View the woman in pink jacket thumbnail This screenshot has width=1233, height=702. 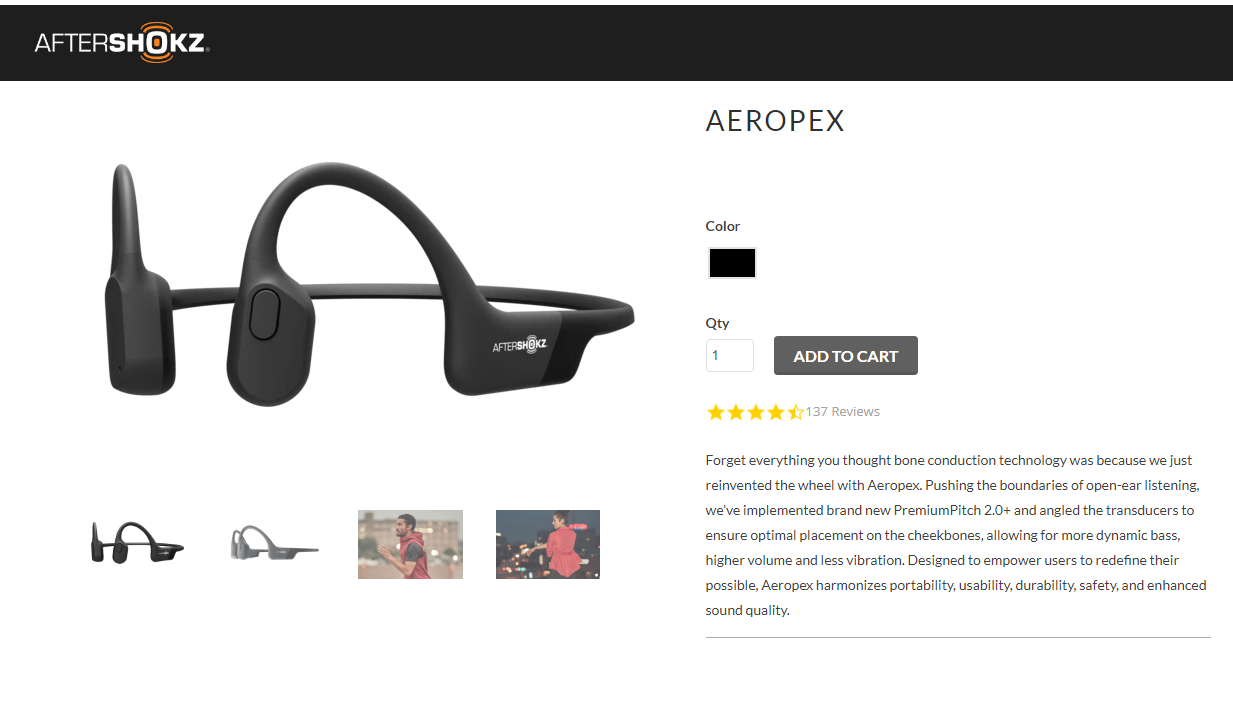[548, 544]
